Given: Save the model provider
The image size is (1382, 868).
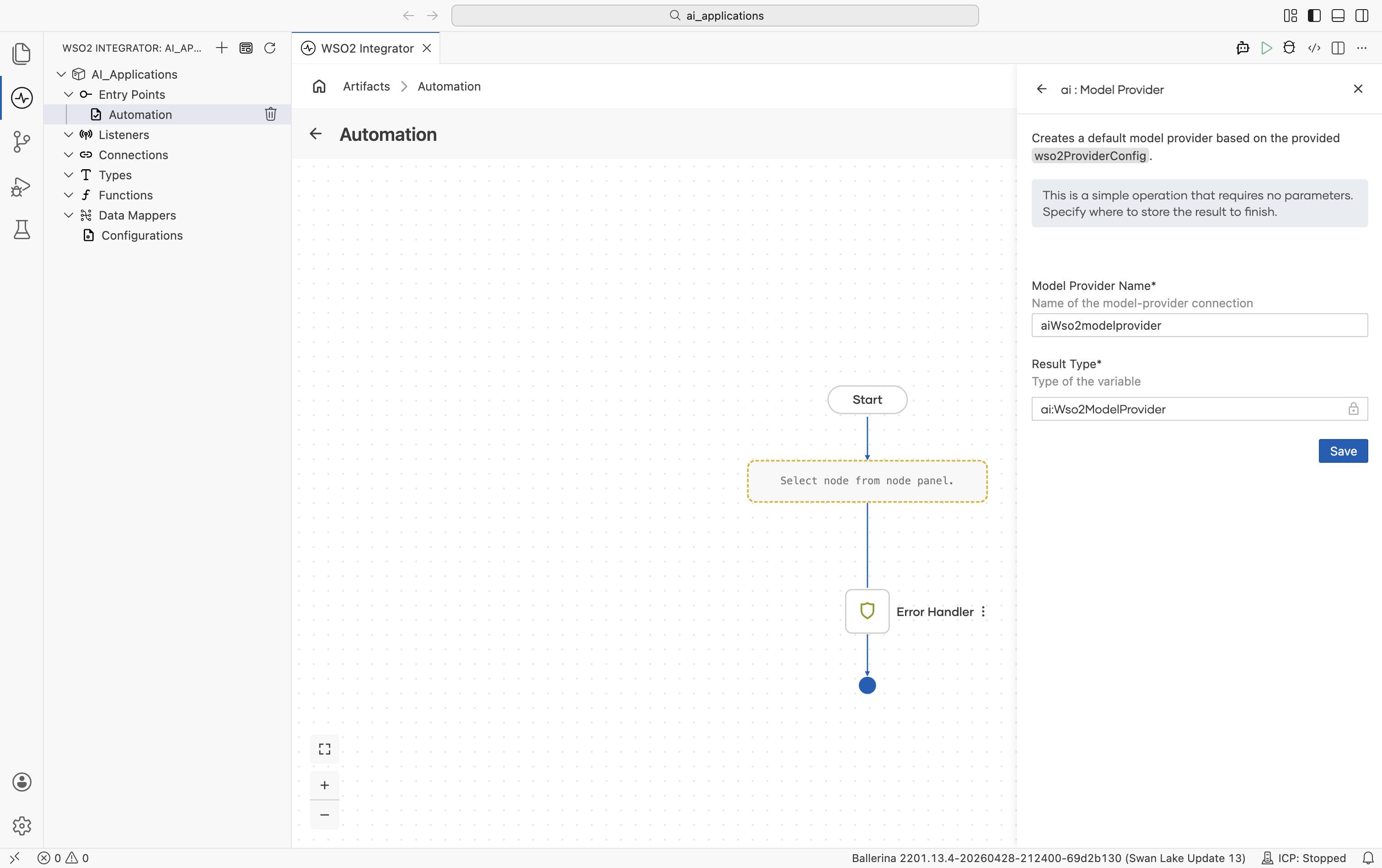Looking at the screenshot, I should coord(1343,450).
